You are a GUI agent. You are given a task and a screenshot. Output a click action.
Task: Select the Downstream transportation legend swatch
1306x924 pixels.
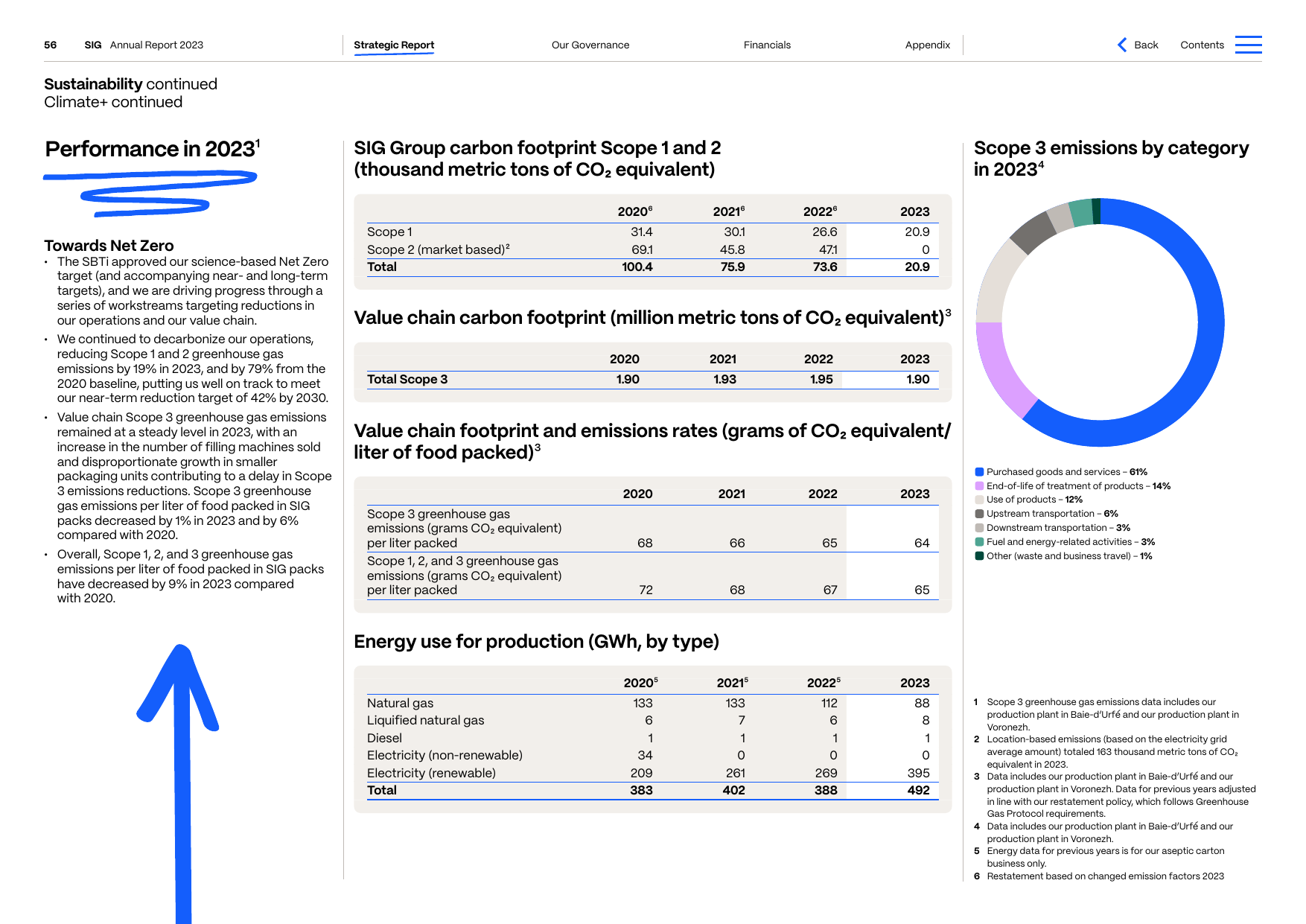[980, 528]
